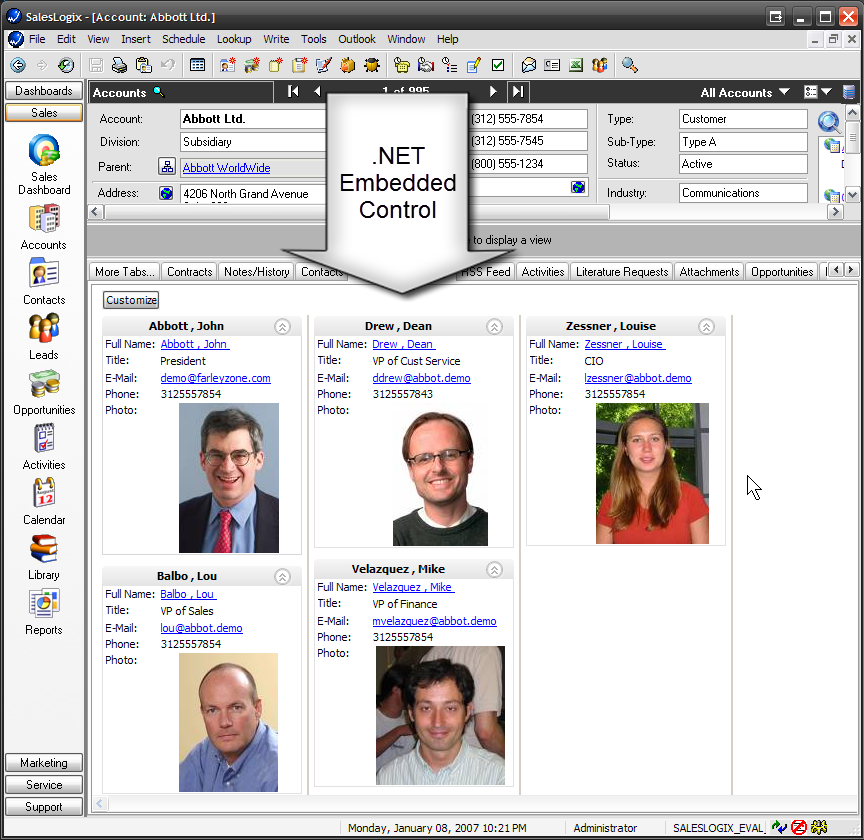
Task: Go to the last account record
Action: [x=517, y=91]
